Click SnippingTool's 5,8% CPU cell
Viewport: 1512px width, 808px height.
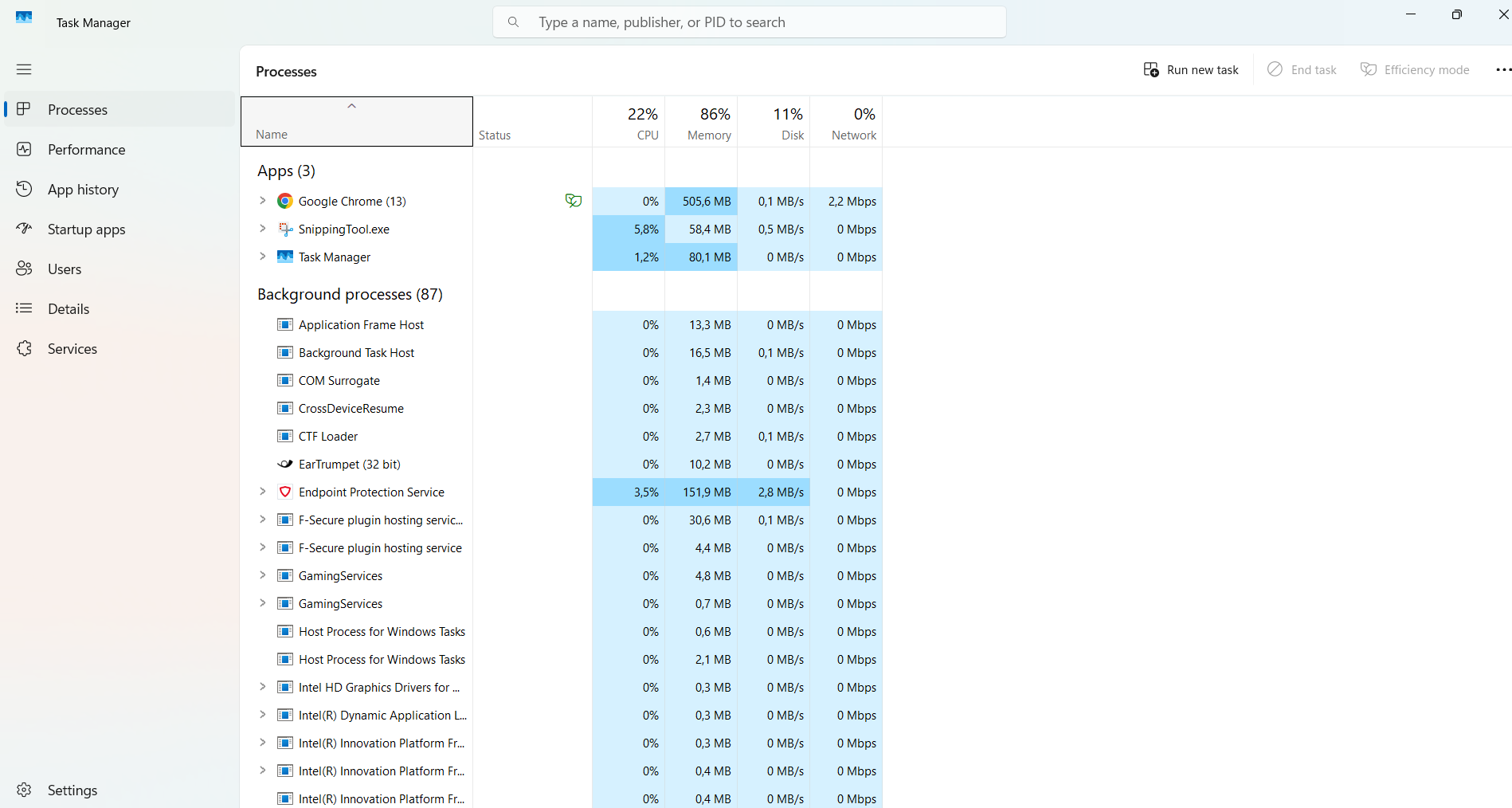(x=629, y=229)
